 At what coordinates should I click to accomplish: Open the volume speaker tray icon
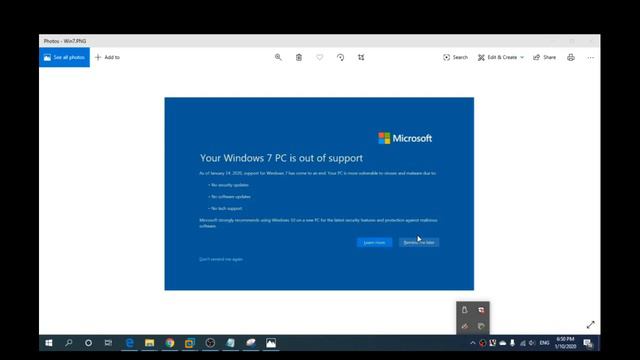(x=532, y=343)
